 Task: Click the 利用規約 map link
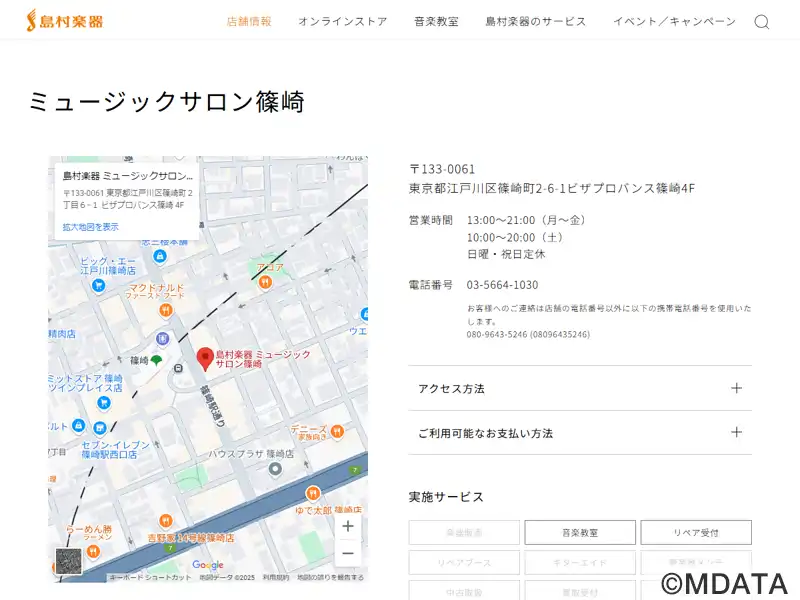(x=276, y=578)
